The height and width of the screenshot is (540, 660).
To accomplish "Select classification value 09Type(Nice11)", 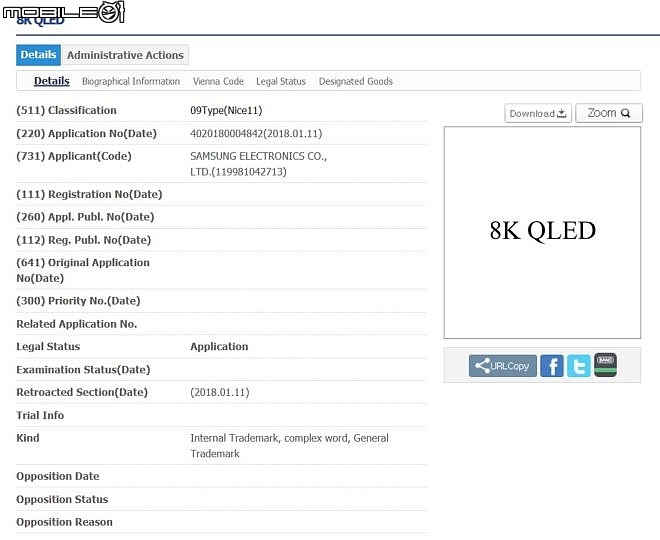I will 226,110.
